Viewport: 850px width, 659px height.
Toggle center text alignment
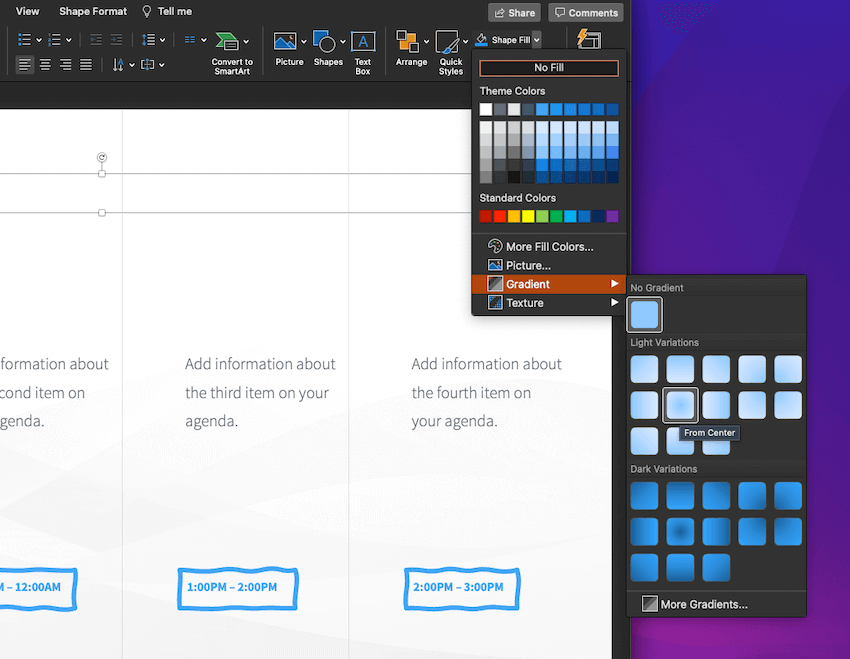[45, 65]
